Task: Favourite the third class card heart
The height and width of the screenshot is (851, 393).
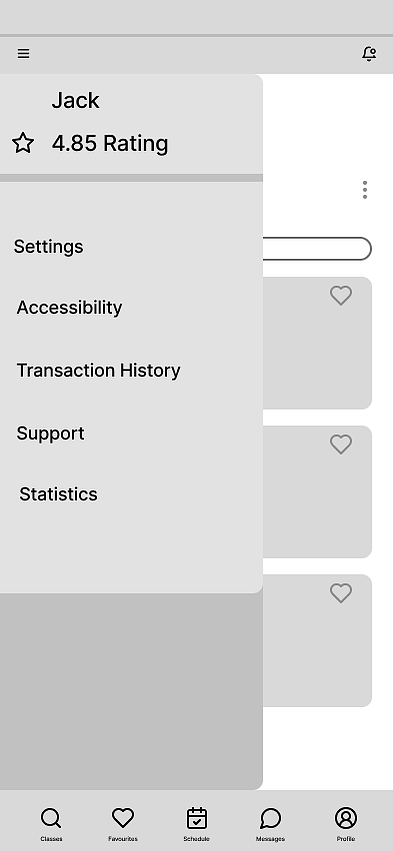Action: (x=341, y=593)
